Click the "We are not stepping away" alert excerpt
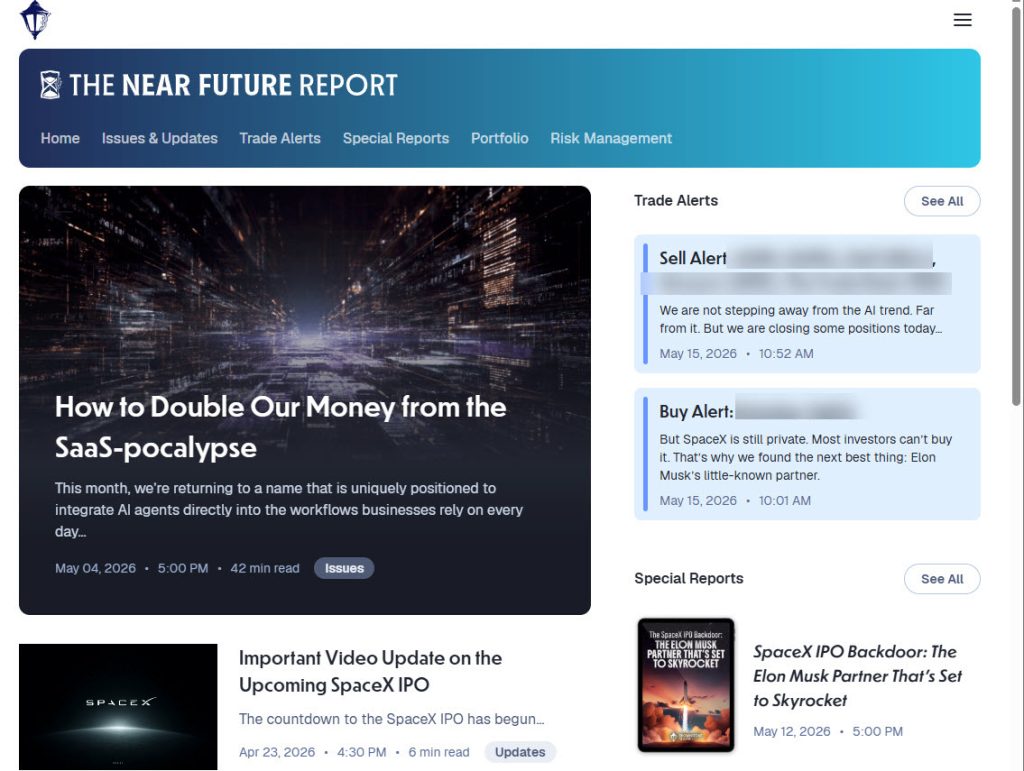The image size is (1024, 771). click(800, 319)
